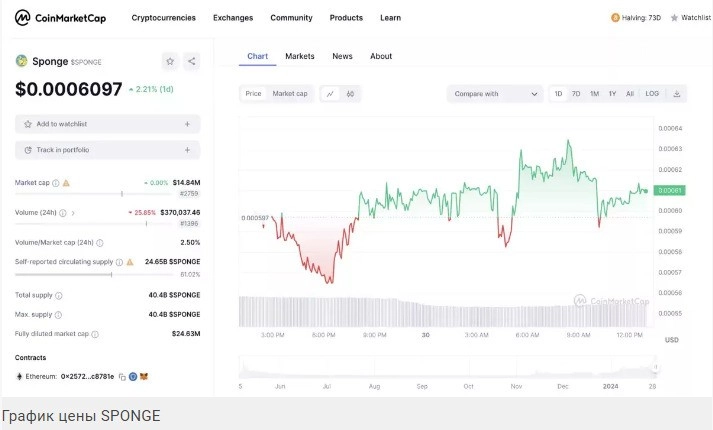Screen dimensions: 713x430
Task: Enable LOG scale on chart
Action: [x=652, y=94]
